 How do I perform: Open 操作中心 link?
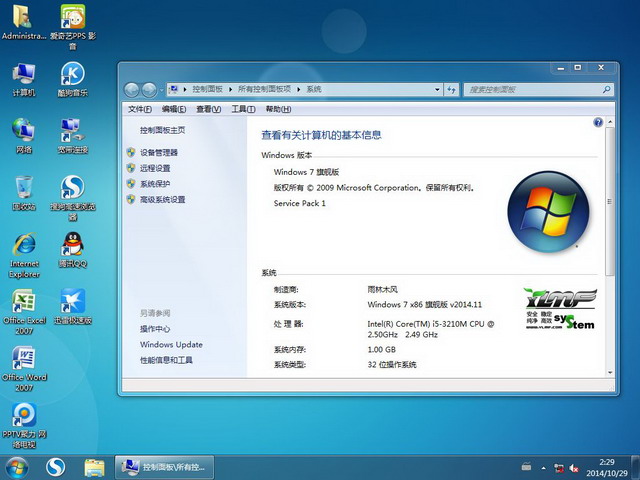(x=155, y=329)
